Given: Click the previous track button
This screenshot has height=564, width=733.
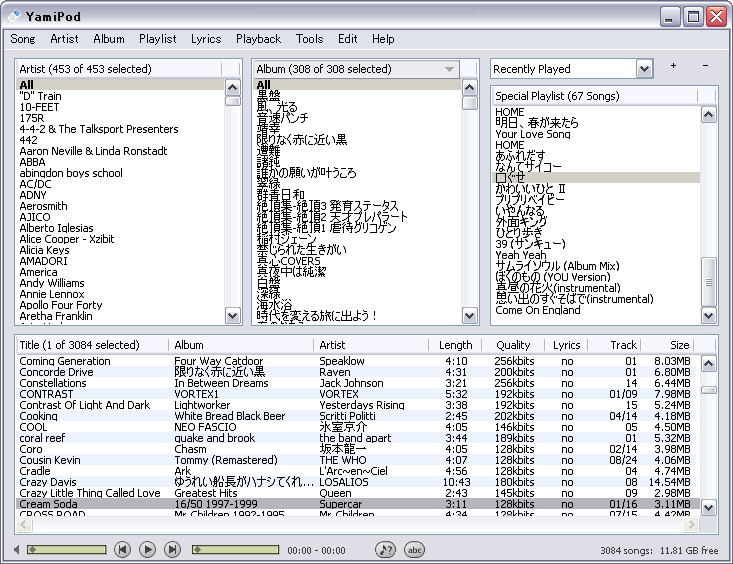Looking at the screenshot, I should 122,549.
